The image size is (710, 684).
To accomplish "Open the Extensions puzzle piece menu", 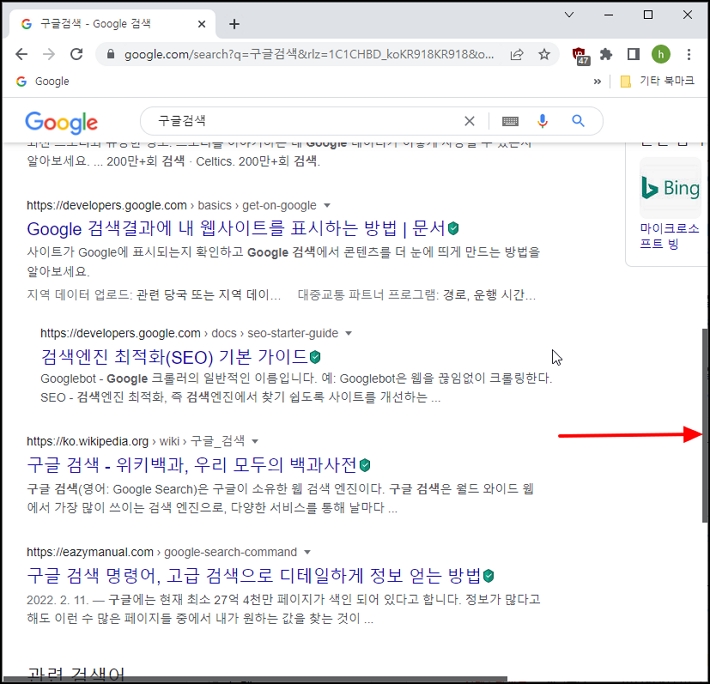I will coord(606,54).
